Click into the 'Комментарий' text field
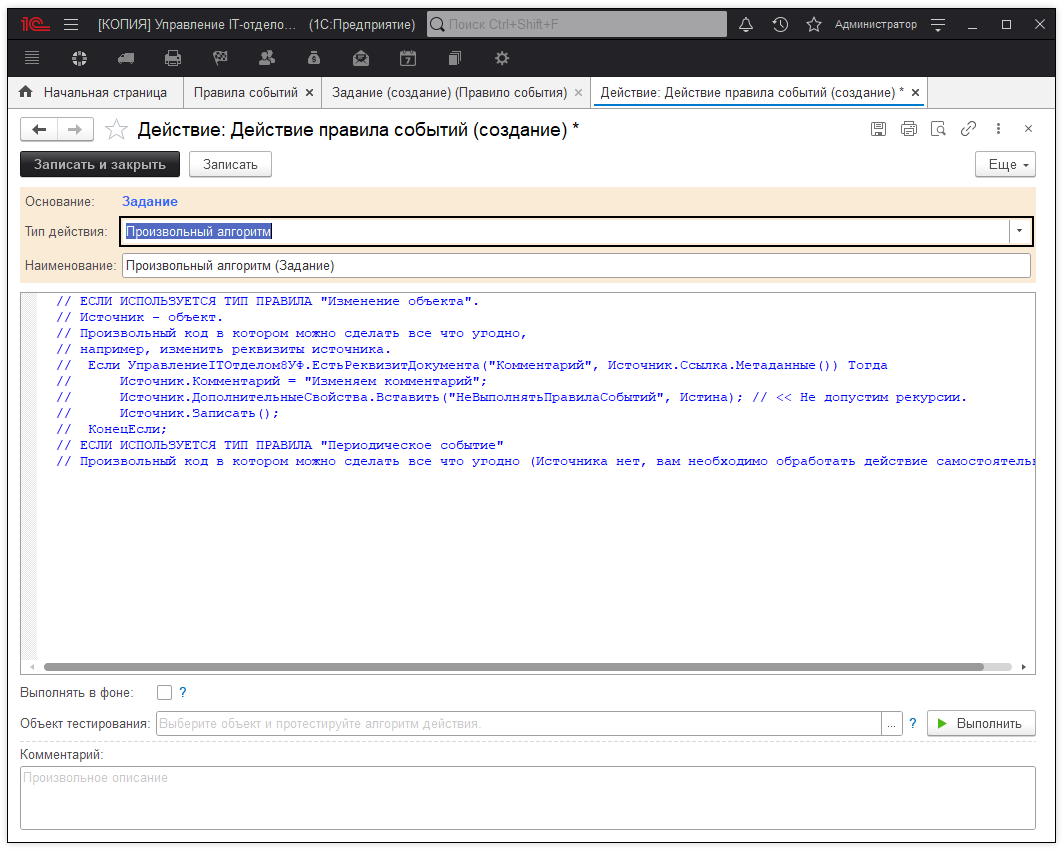This screenshot has height=850, width=1063. (x=527, y=797)
